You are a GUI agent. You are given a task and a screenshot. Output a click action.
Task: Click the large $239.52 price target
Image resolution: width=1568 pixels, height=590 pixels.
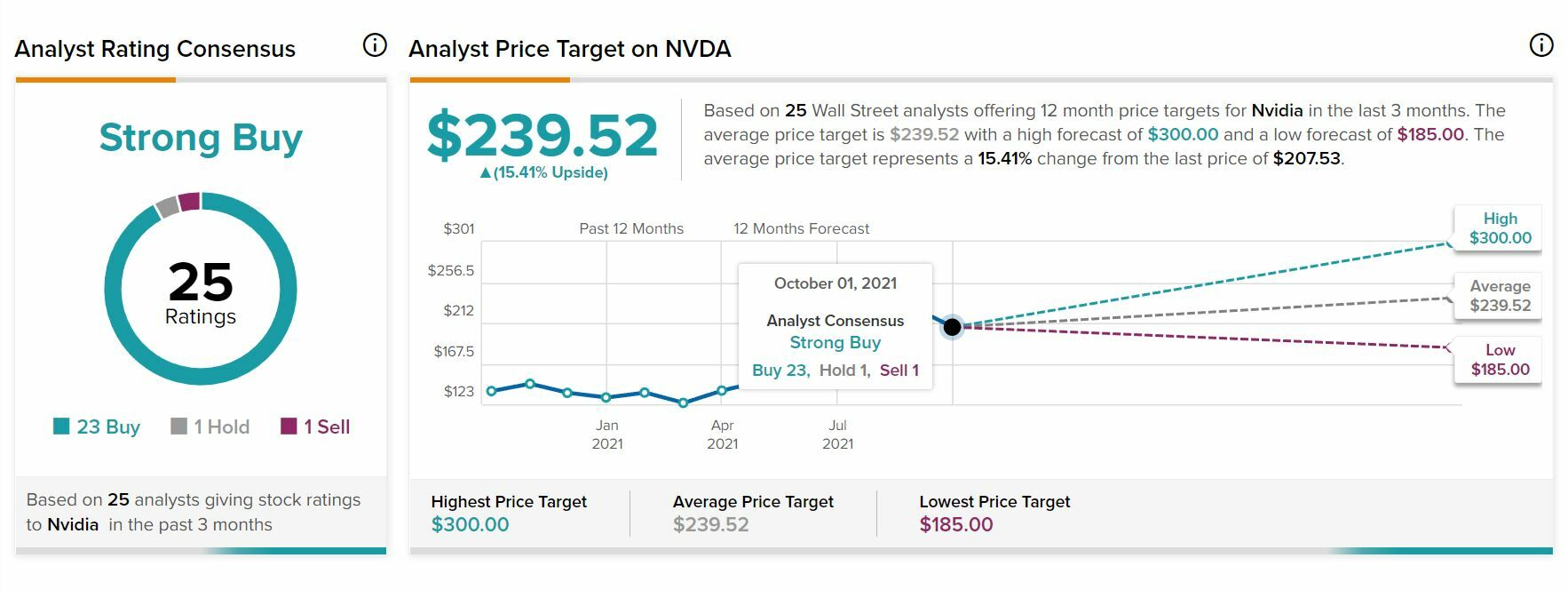pos(542,136)
